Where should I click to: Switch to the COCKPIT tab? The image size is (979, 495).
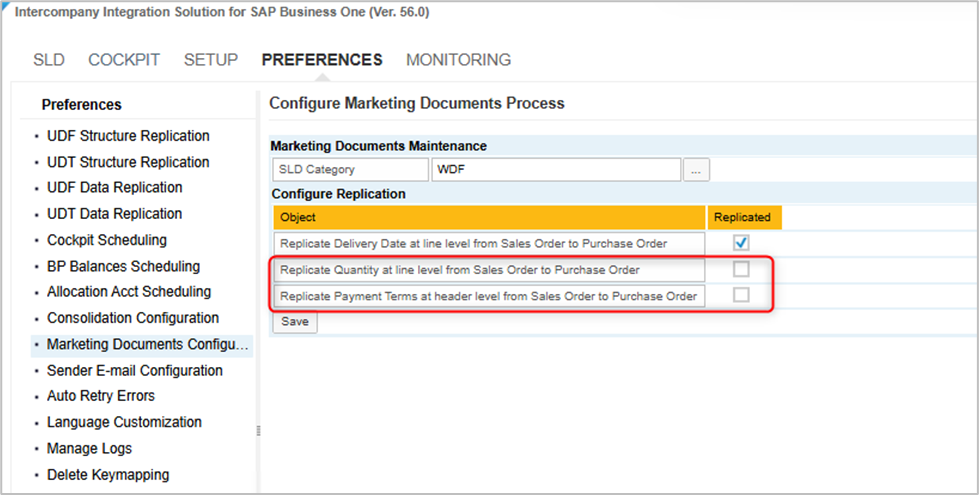(x=124, y=60)
